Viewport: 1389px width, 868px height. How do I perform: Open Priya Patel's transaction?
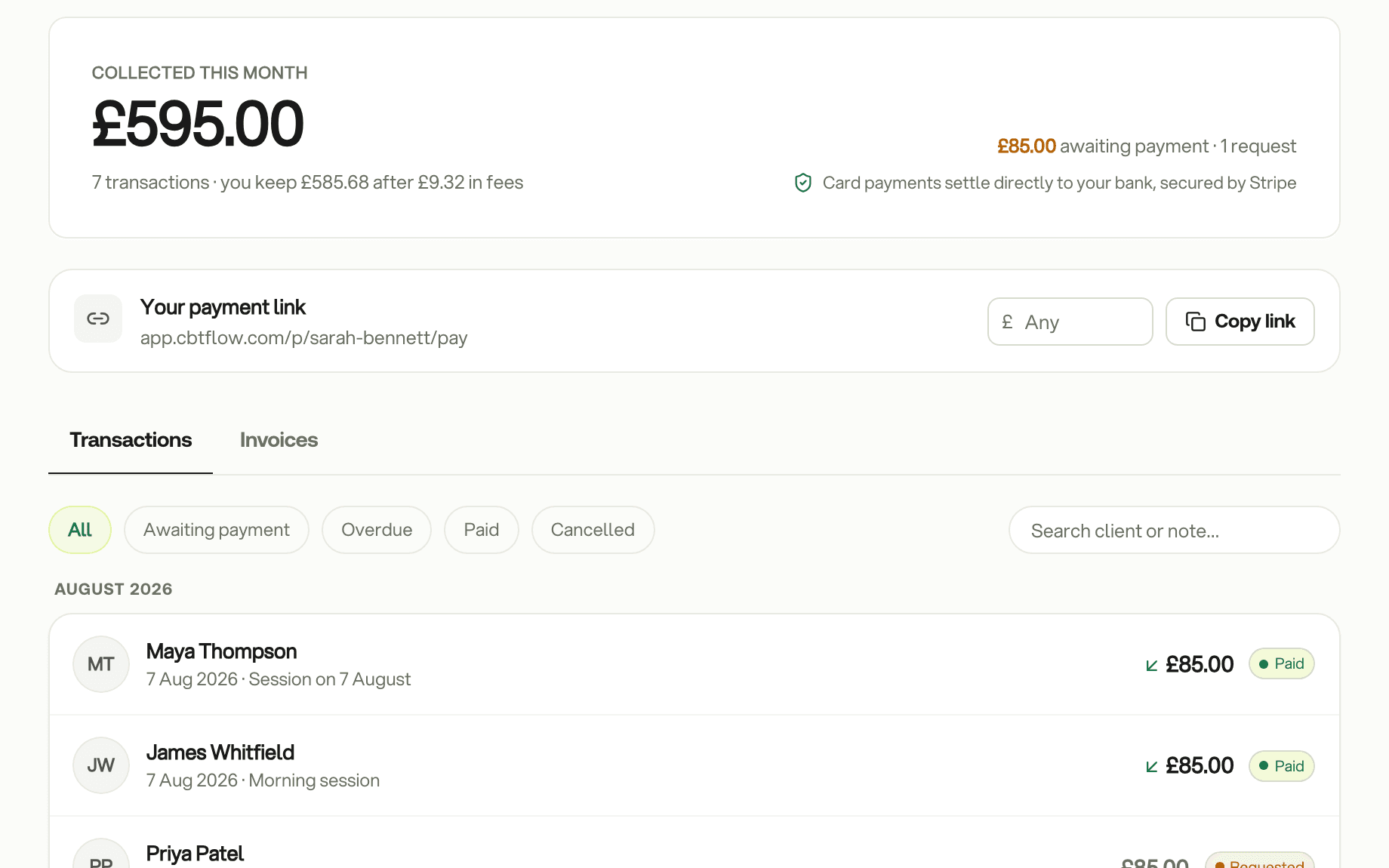coord(694,842)
